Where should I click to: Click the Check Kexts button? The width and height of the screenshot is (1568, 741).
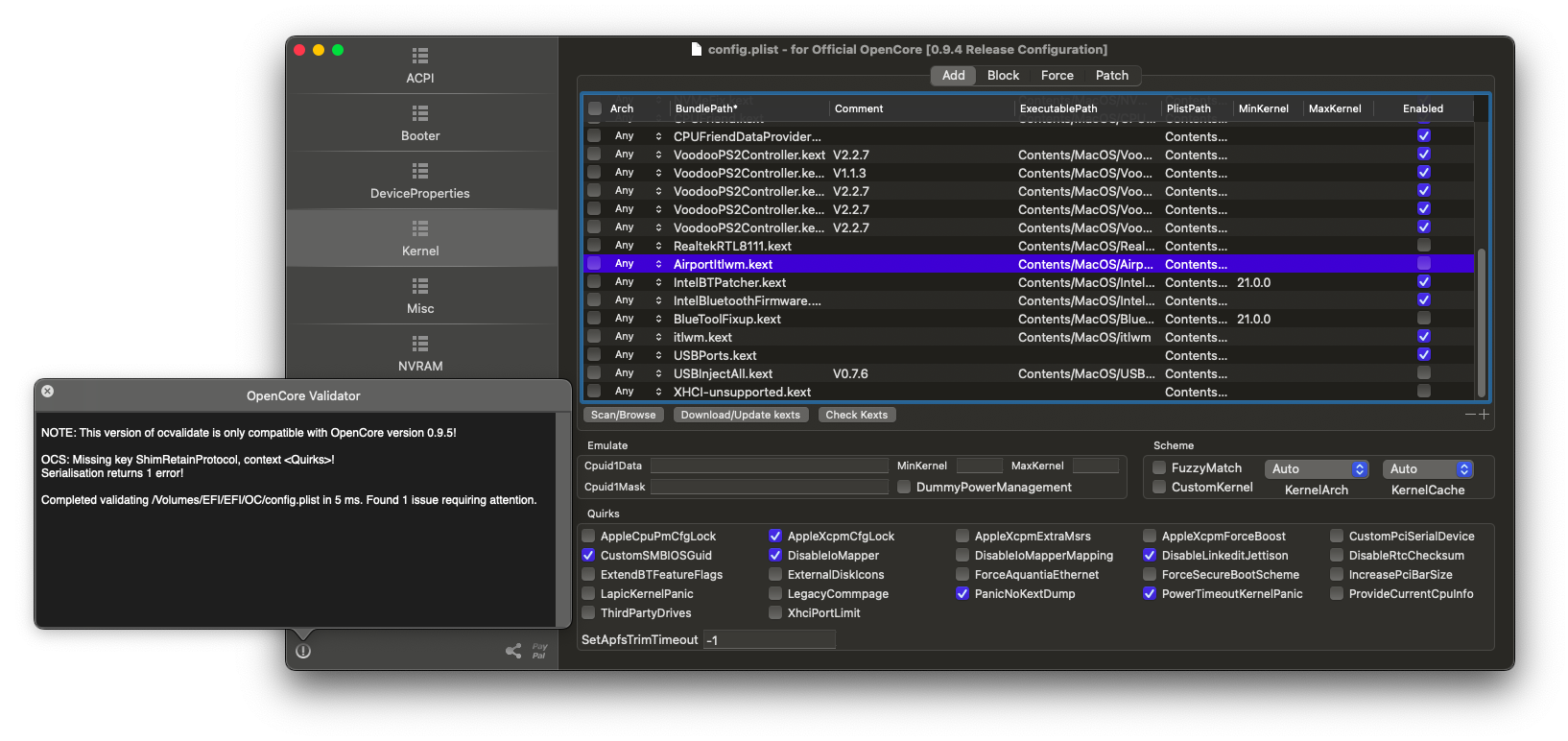(856, 416)
